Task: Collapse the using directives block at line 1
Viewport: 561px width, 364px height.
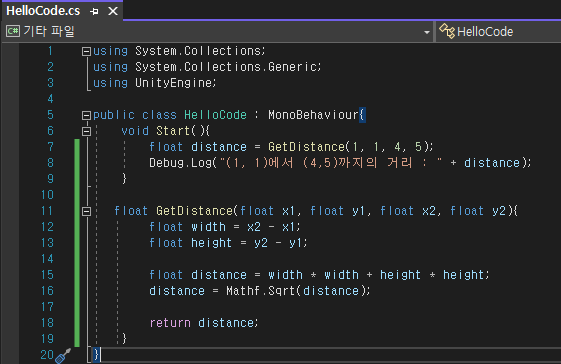Action: point(86,52)
